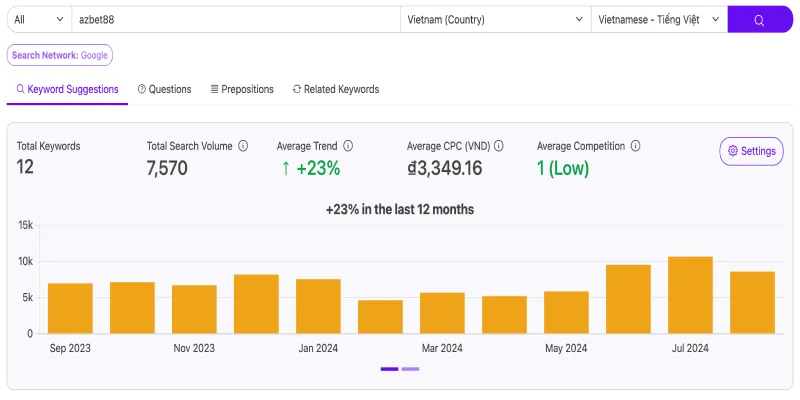This screenshot has height=400, width=800.
Task: Click the azbet88 keyword input field
Action: [235, 20]
